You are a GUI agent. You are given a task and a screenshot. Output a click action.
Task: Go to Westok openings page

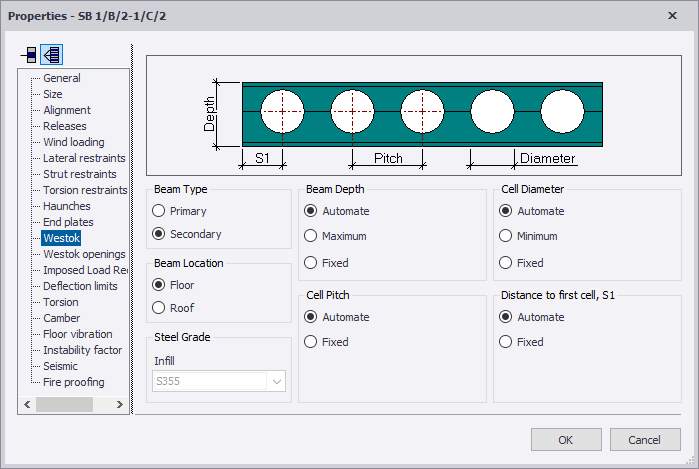click(84, 254)
